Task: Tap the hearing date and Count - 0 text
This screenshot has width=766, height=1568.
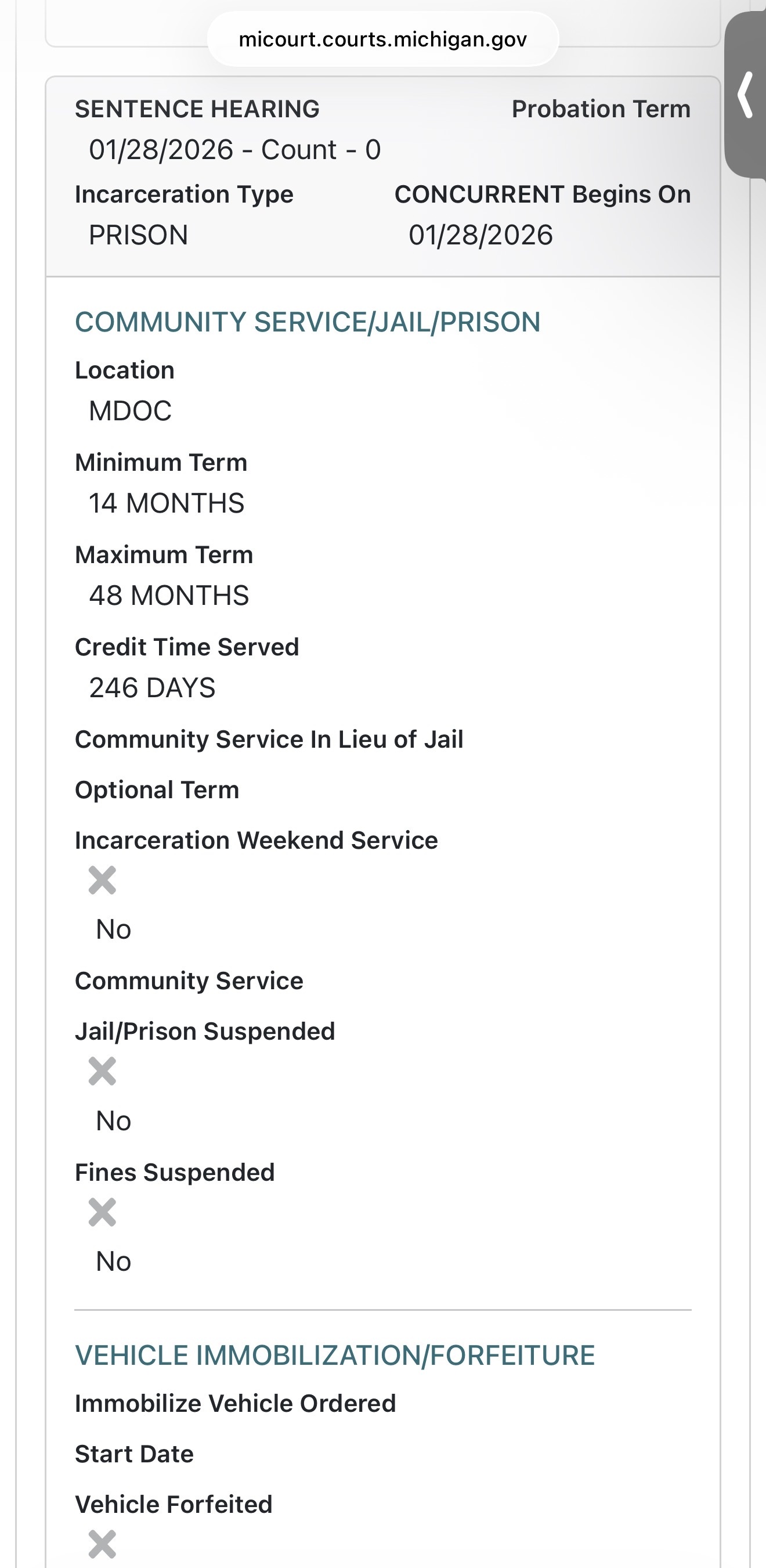Action: [x=235, y=150]
